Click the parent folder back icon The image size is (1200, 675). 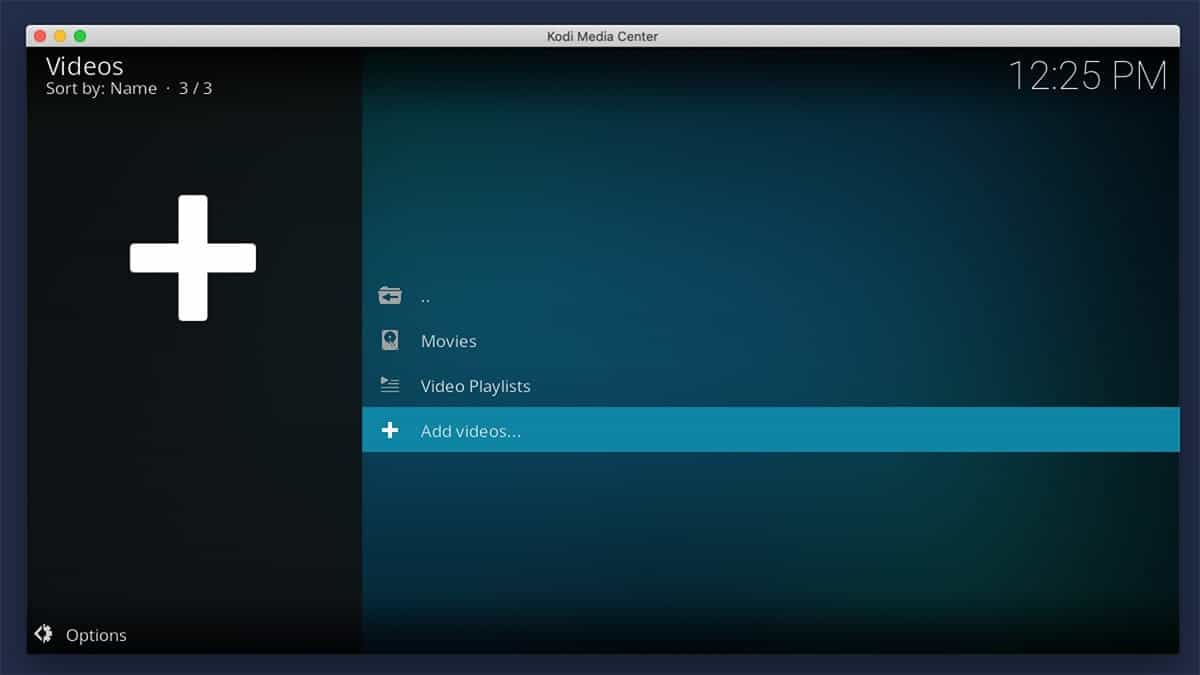390,296
